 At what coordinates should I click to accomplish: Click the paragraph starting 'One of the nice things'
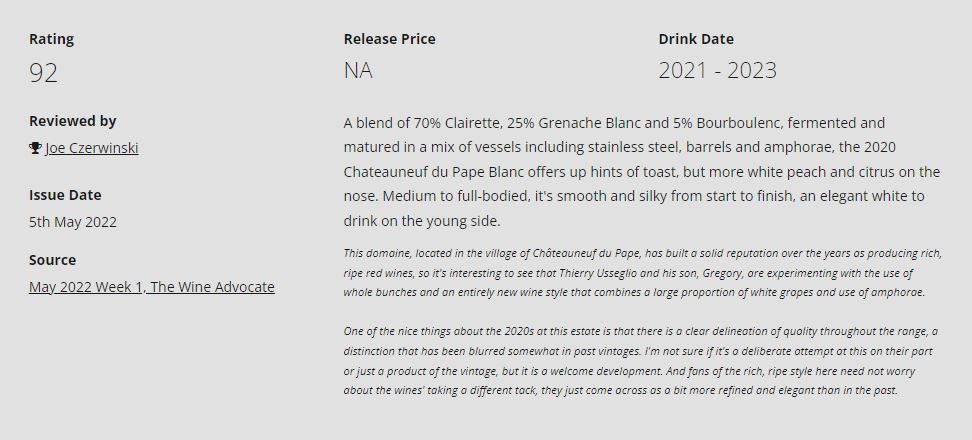(x=641, y=360)
